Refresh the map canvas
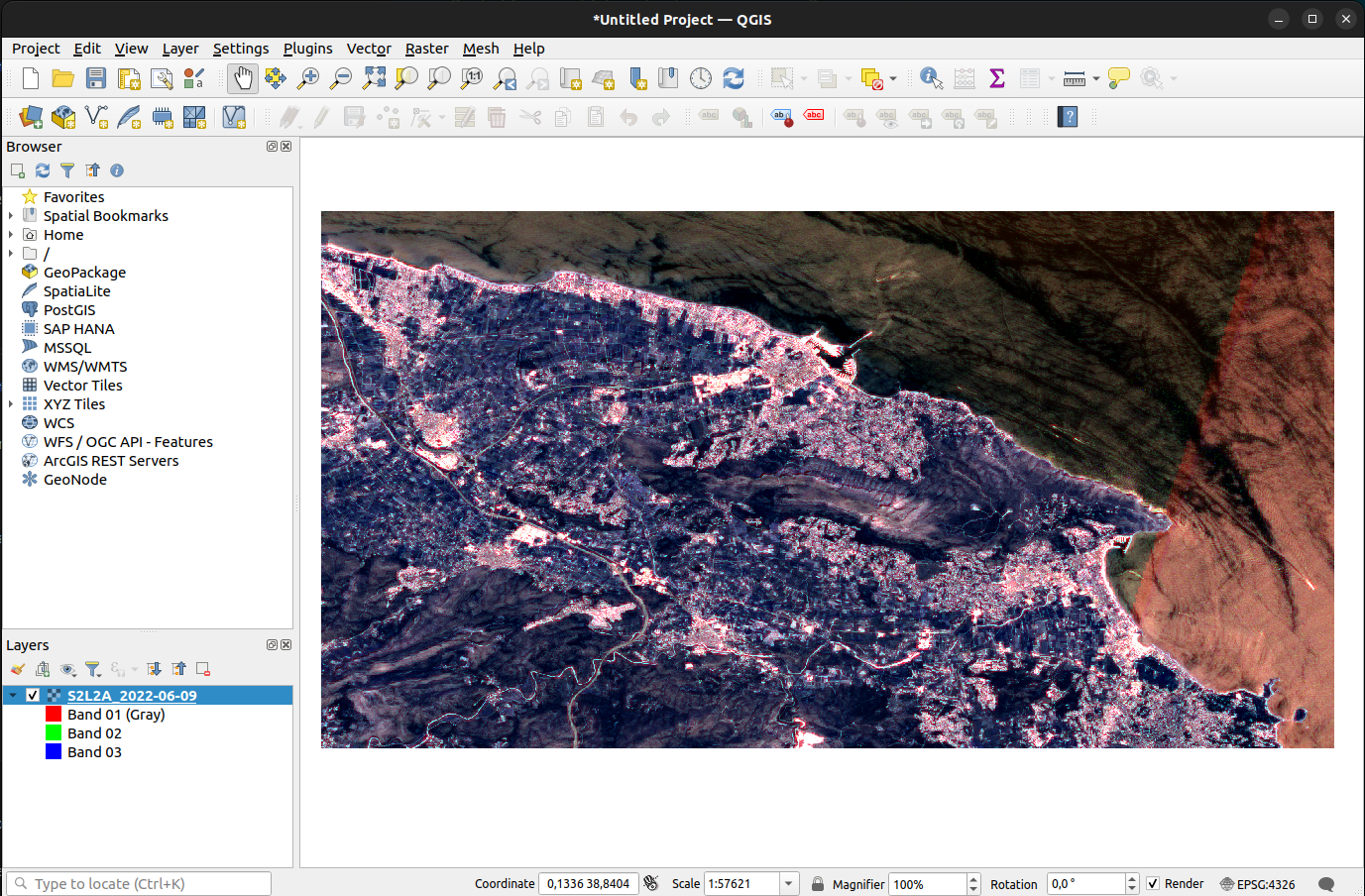This screenshot has height=896, width=1365. tap(734, 78)
